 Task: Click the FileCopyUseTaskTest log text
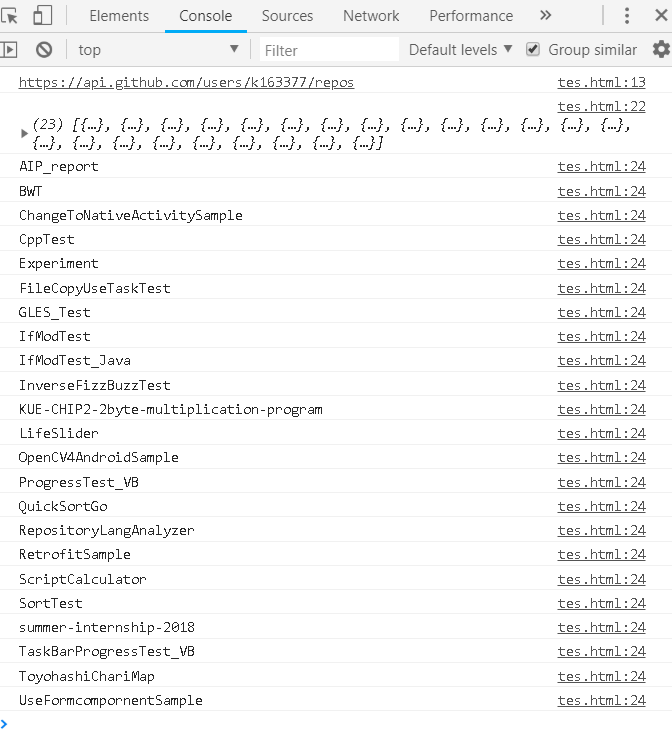pos(94,288)
